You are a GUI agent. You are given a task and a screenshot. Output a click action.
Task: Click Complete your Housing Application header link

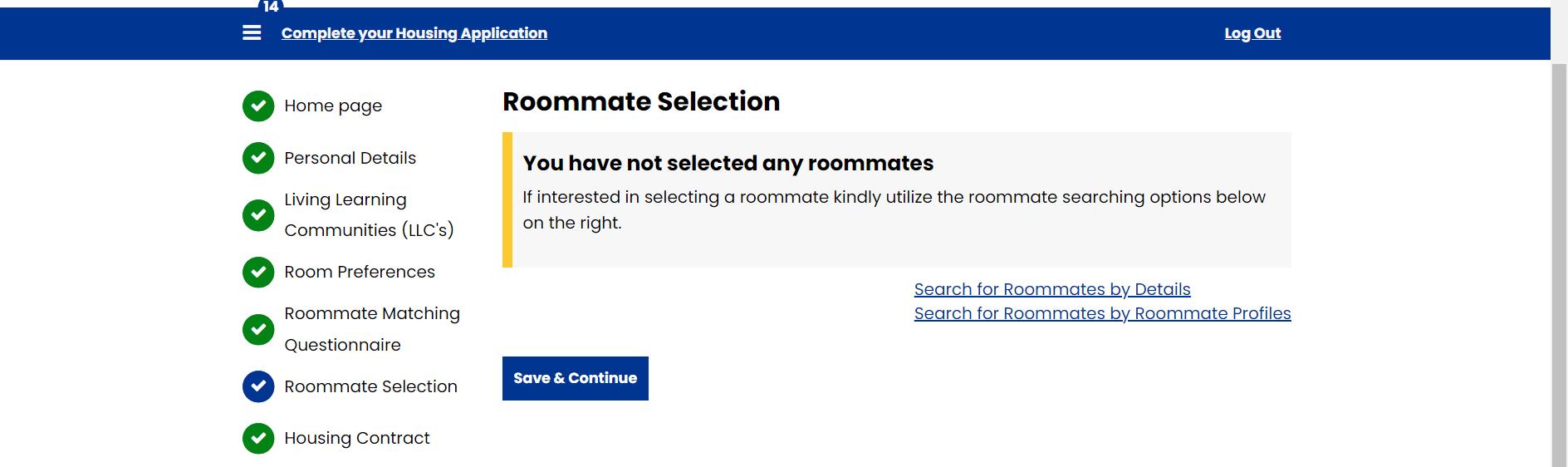point(414,33)
